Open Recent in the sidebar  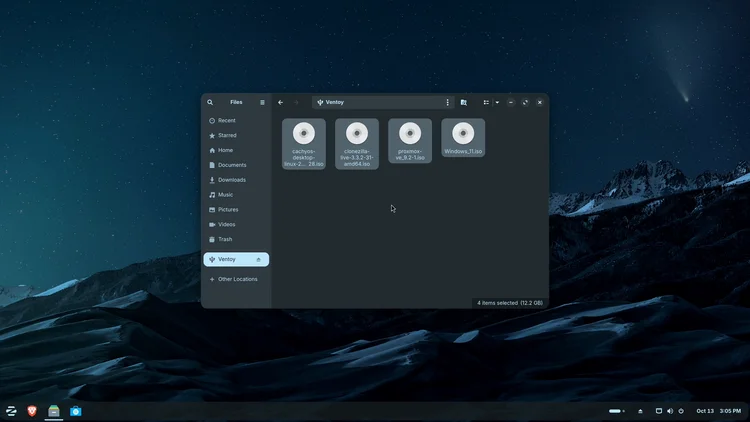[236, 121]
